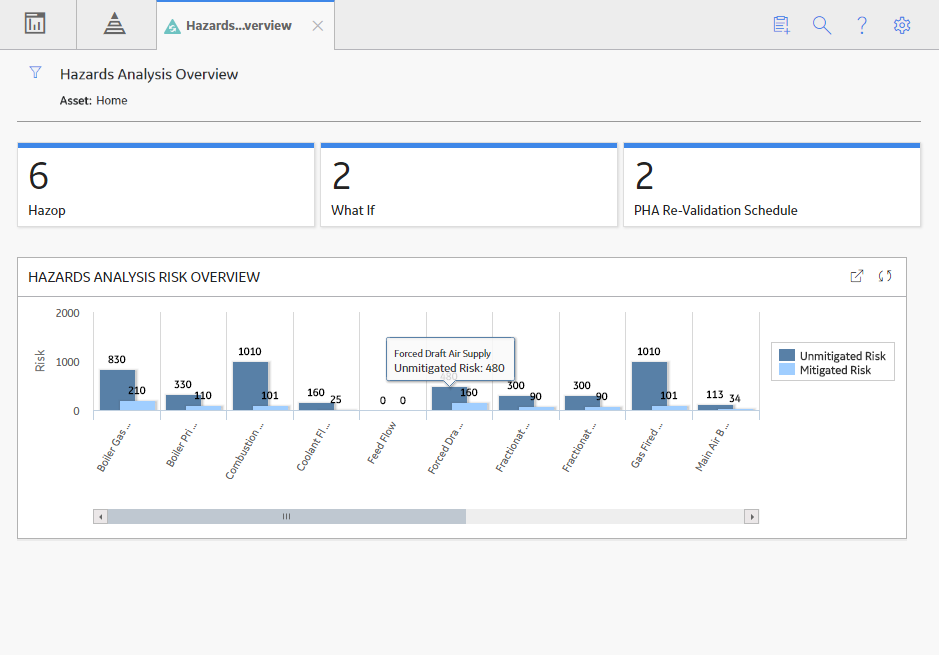Open the asset filter funnel icon
Viewport: 939px width, 655px height.
click(35, 72)
